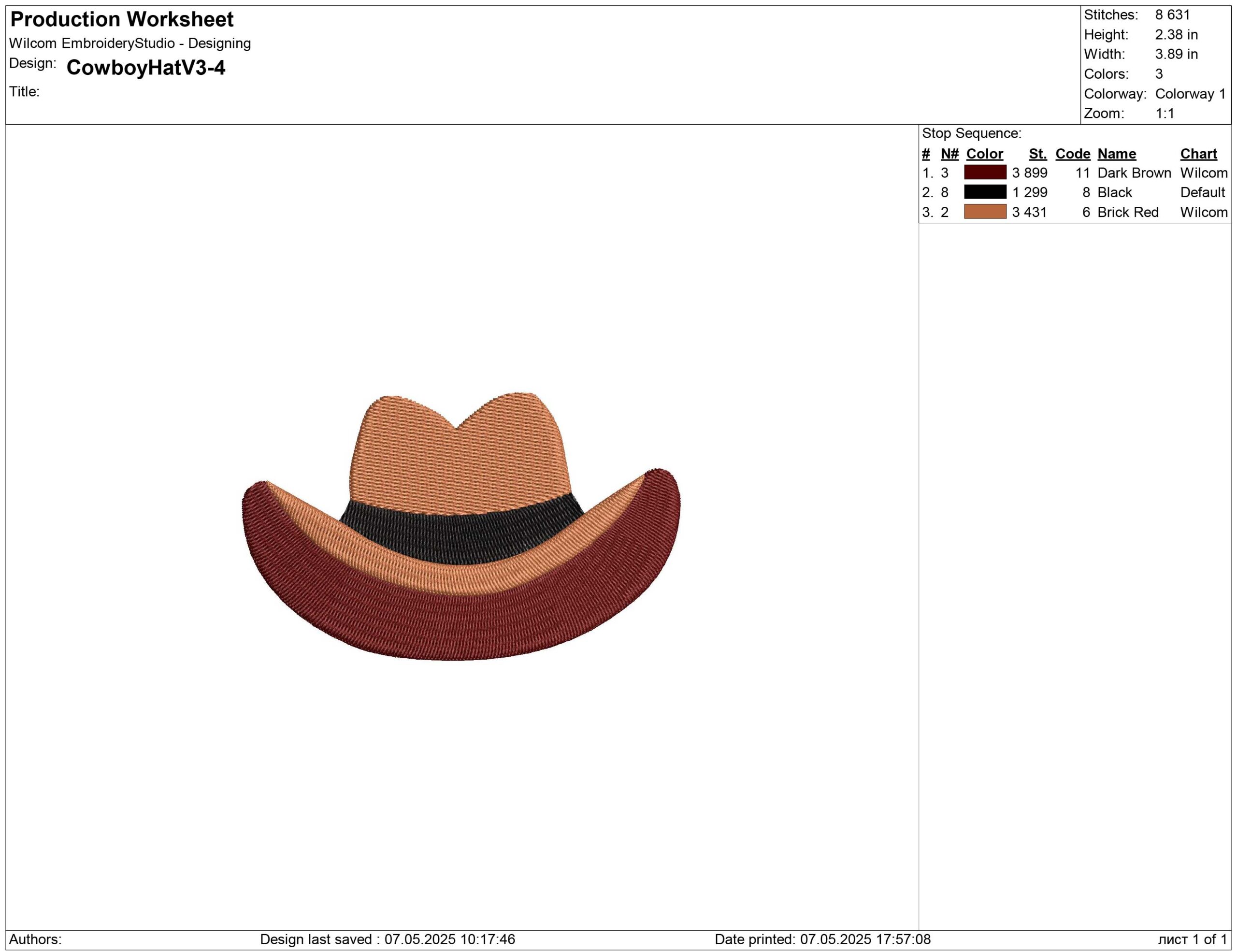
Task: Click the CowboyHatV3-4 design name
Action: 145,68
